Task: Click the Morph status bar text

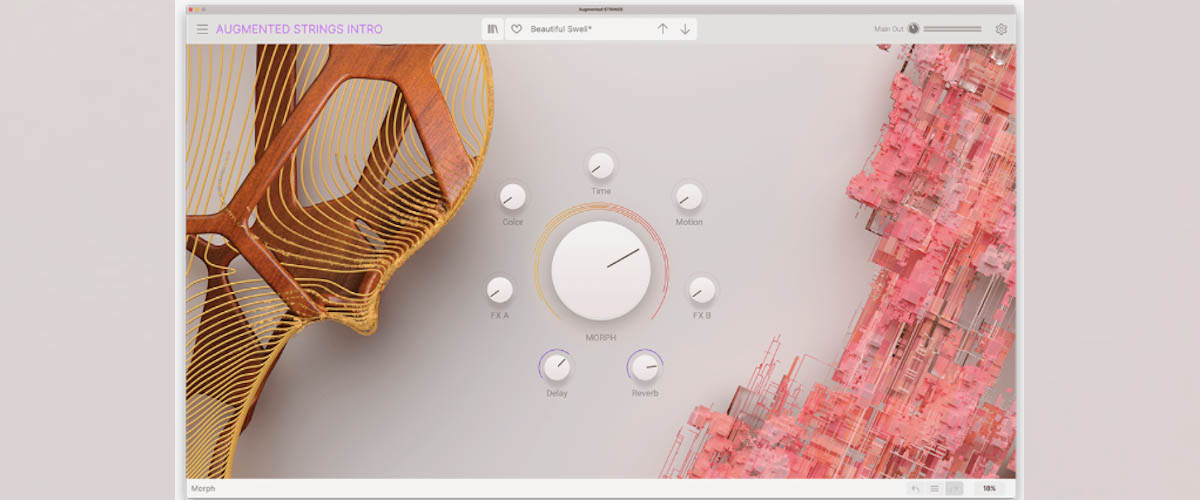Action: pos(203,489)
